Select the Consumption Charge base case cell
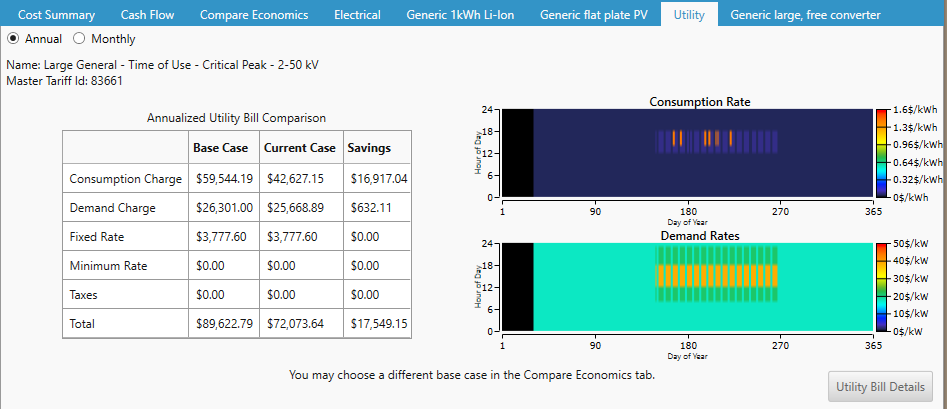 223,179
